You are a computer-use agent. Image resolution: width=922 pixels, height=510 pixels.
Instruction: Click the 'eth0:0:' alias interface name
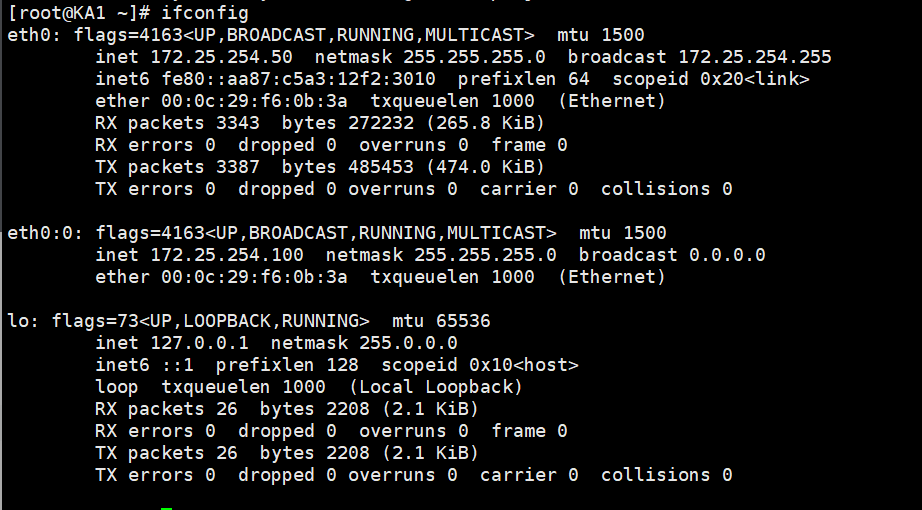pos(45,233)
